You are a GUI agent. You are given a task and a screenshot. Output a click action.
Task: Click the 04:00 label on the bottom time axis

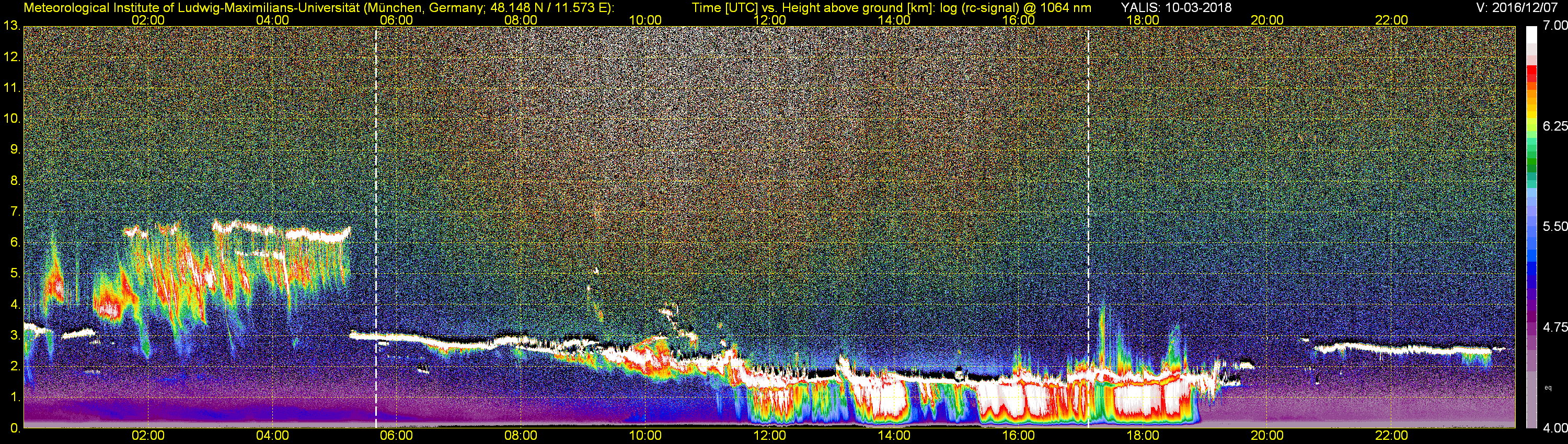pos(272,436)
